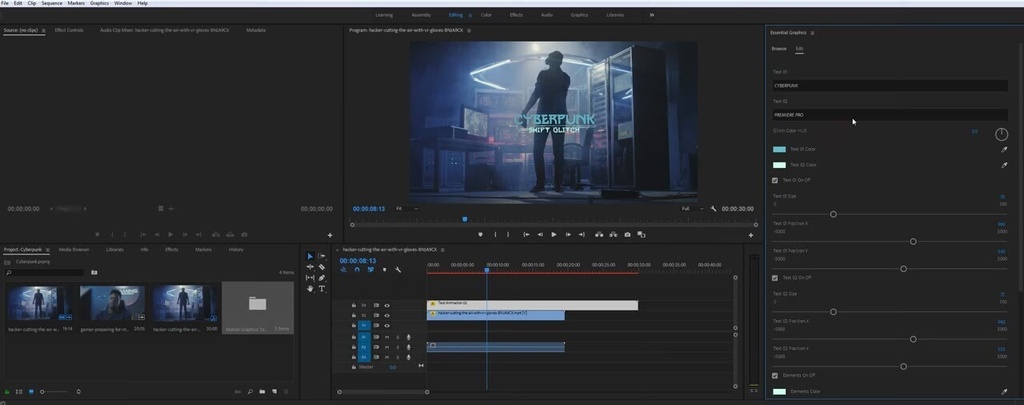The width and height of the screenshot is (1024, 405).
Task: Toggle Snap magnet icon in timeline
Action: pos(357,270)
